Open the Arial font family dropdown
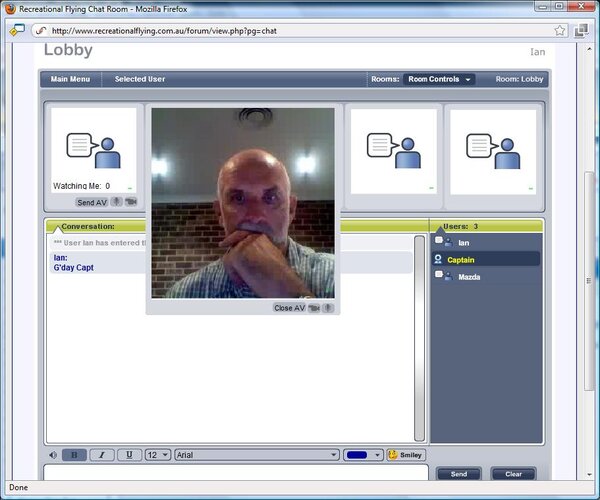This screenshot has height=500, width=600. [x=256, y=455]
